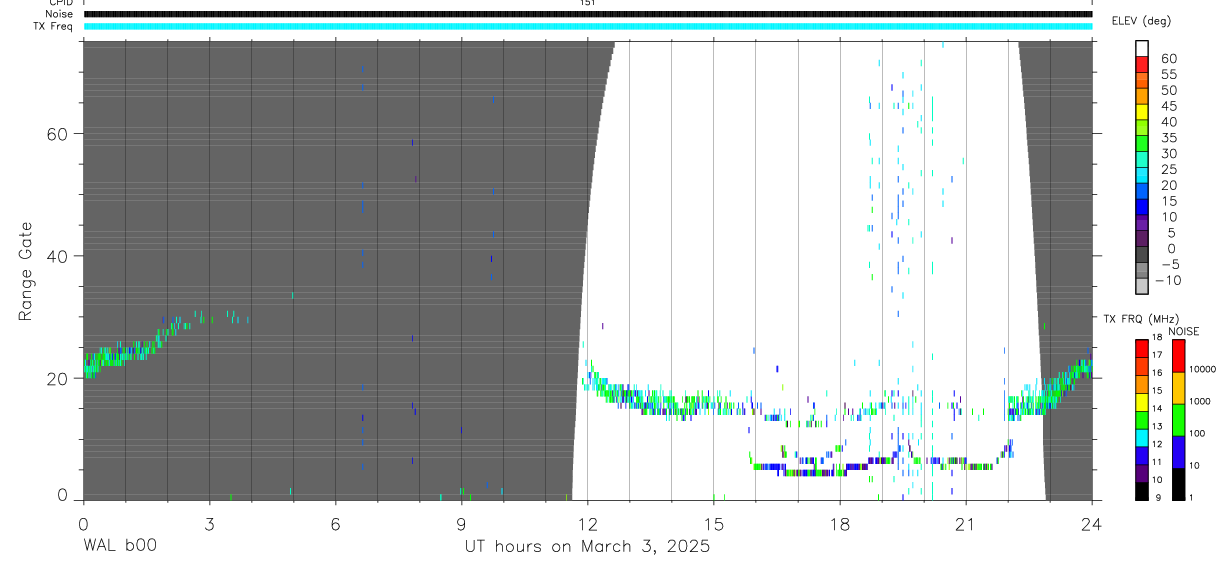Click the black Noise strip above the plot
The height and width of the screenshot is (567, 1228).
587,14
